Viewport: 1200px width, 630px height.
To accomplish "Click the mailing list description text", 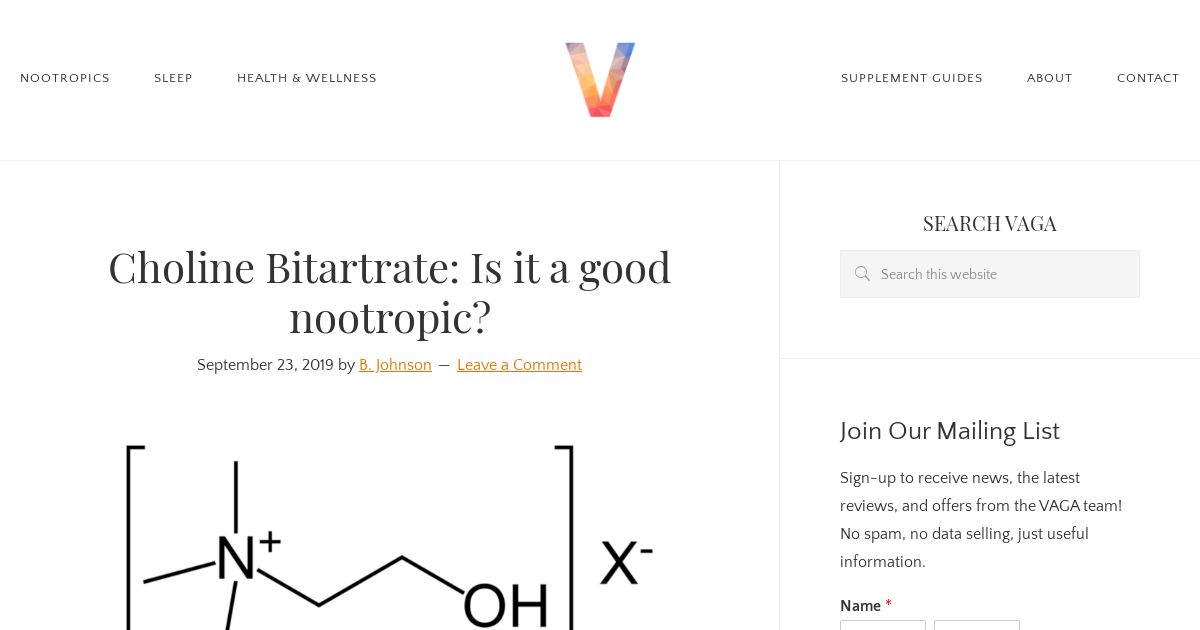I will [x=982, y=520].
